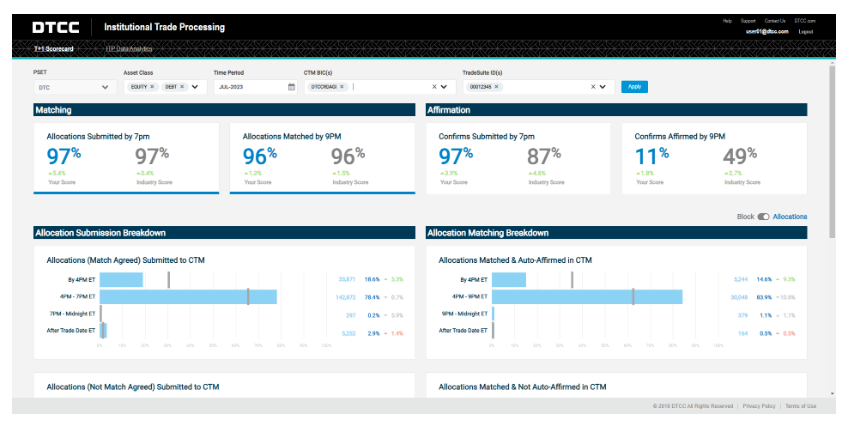Screen dimensions: 851x423
Task: Click the page vertical scrollbar
Action: pyautogui.click(x=832, y=152)
